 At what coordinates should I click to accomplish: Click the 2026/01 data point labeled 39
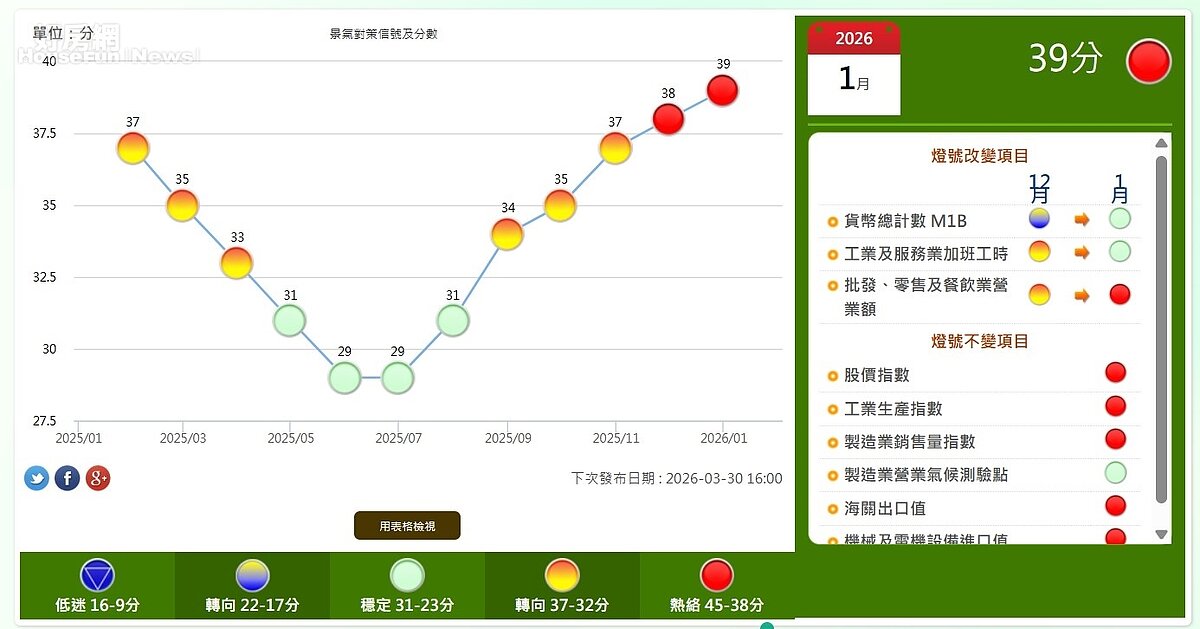[722, 91]
